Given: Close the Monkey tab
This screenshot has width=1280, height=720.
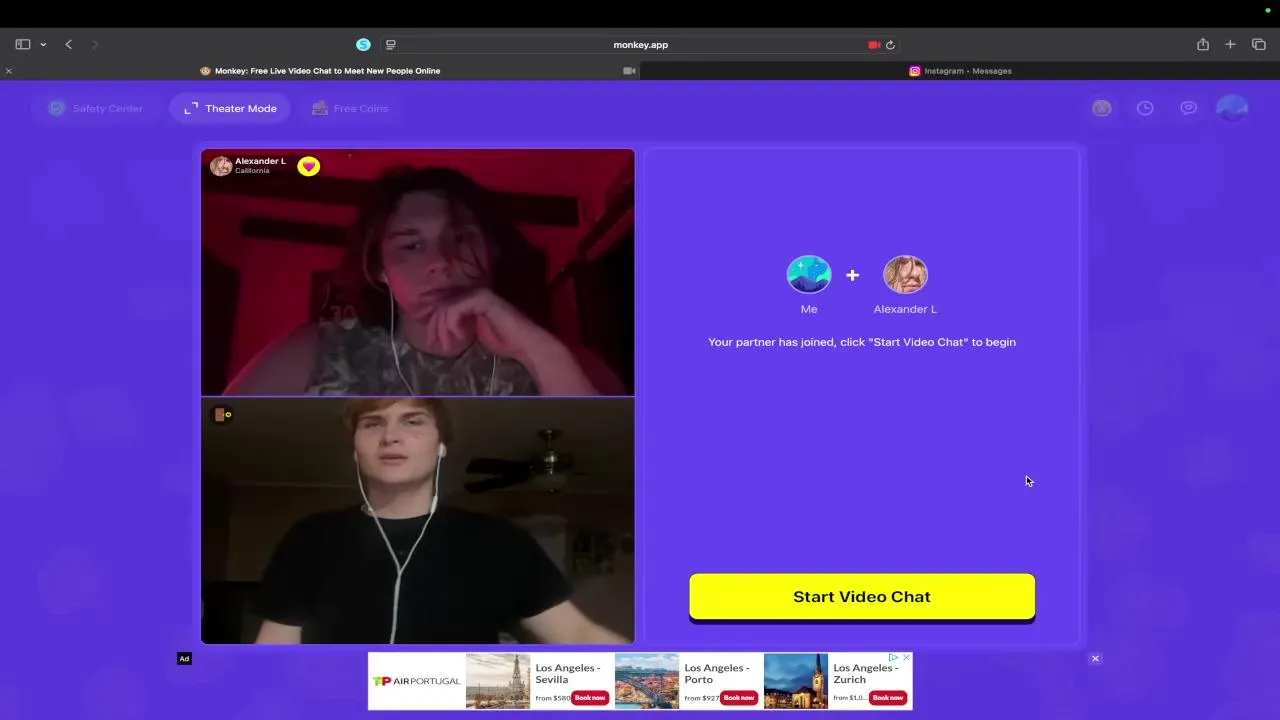Looking at the screenshot, I should point(8,71).
